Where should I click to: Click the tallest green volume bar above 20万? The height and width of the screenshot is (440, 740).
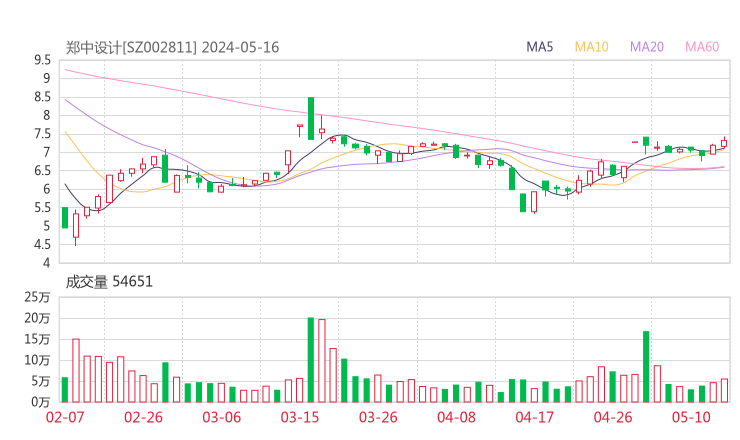[311, 360]
